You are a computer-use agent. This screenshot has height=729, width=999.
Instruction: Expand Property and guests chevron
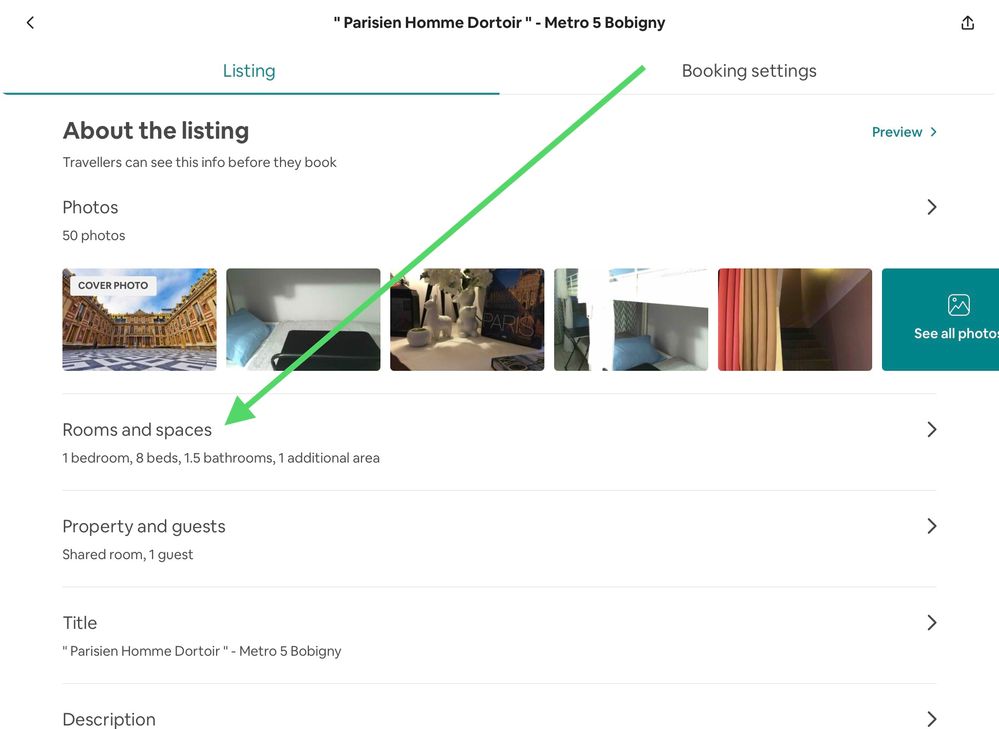click(x=931, y=526)
